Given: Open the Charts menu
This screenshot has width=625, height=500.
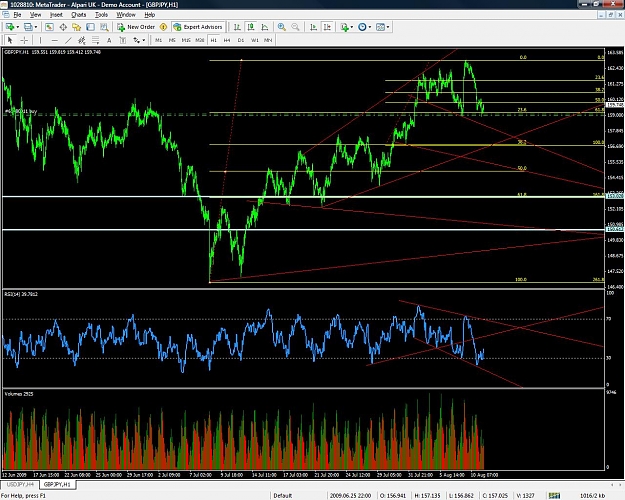Looking at the screenshot, I should (79, 15).
